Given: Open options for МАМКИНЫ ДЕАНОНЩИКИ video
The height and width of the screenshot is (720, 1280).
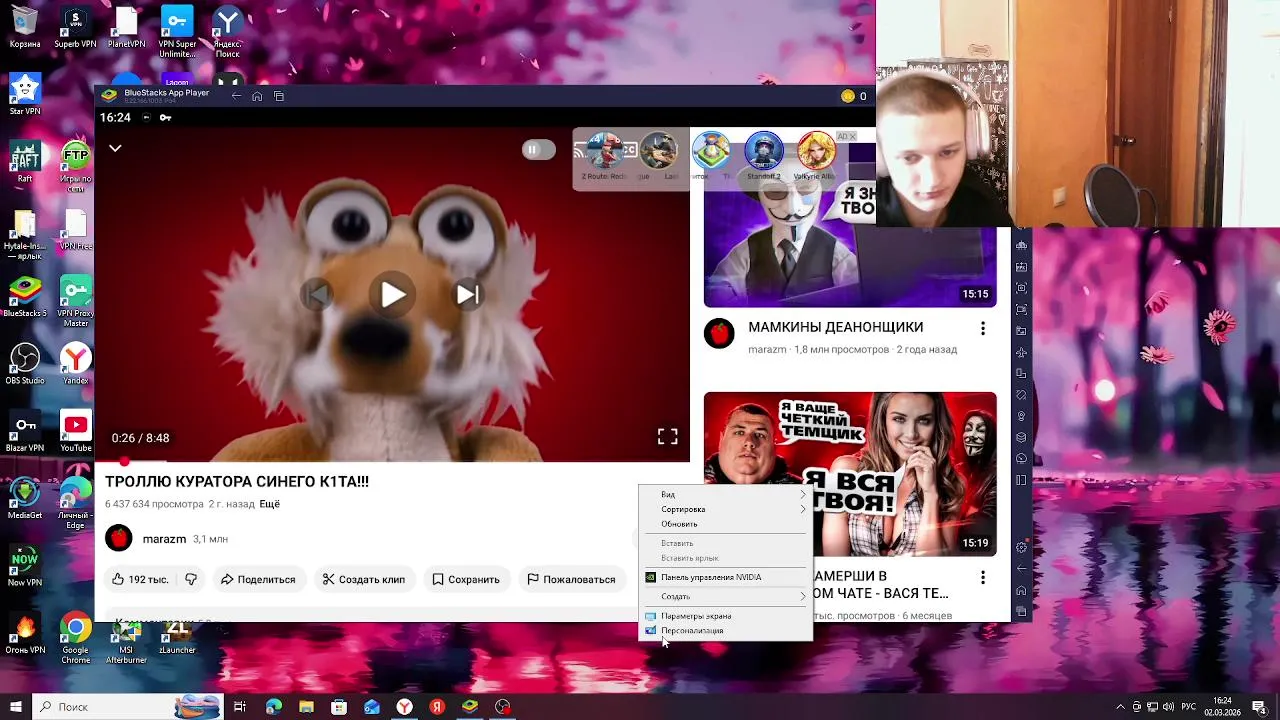Looking at the screenshot, I should pyautogui.click(x=983, y=329).
